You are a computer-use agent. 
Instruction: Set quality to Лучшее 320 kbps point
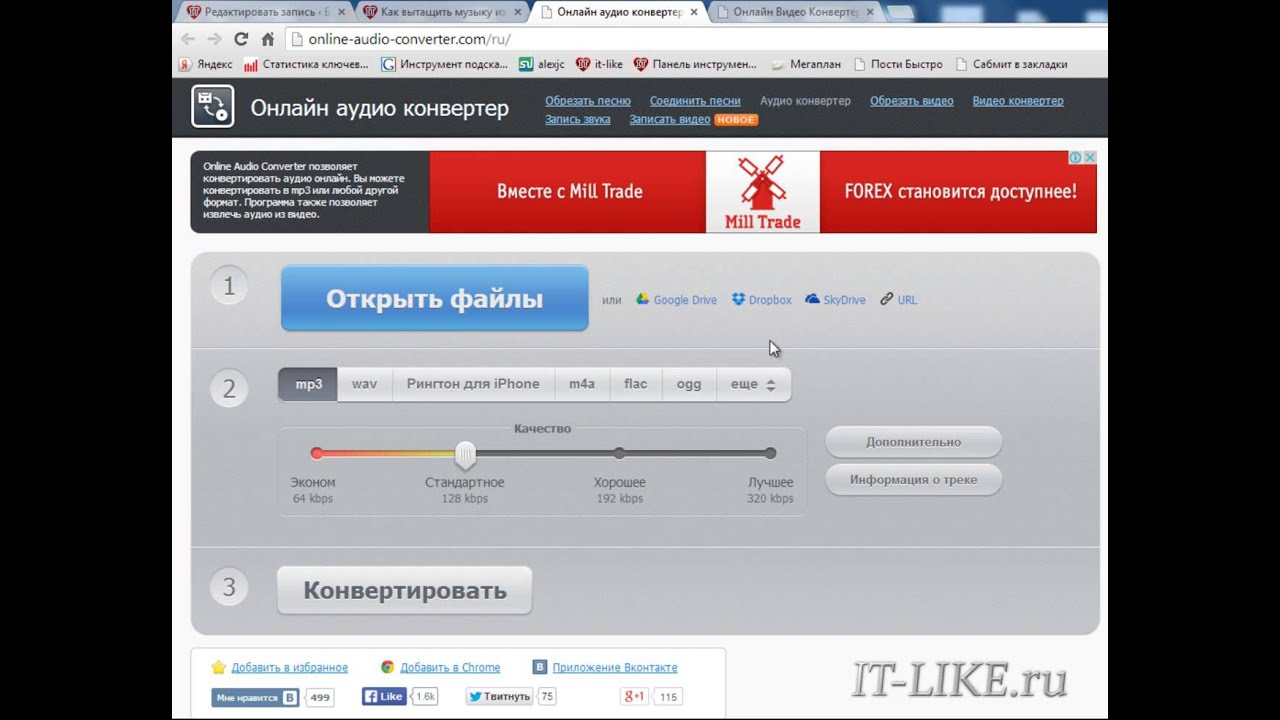(770, 453)
